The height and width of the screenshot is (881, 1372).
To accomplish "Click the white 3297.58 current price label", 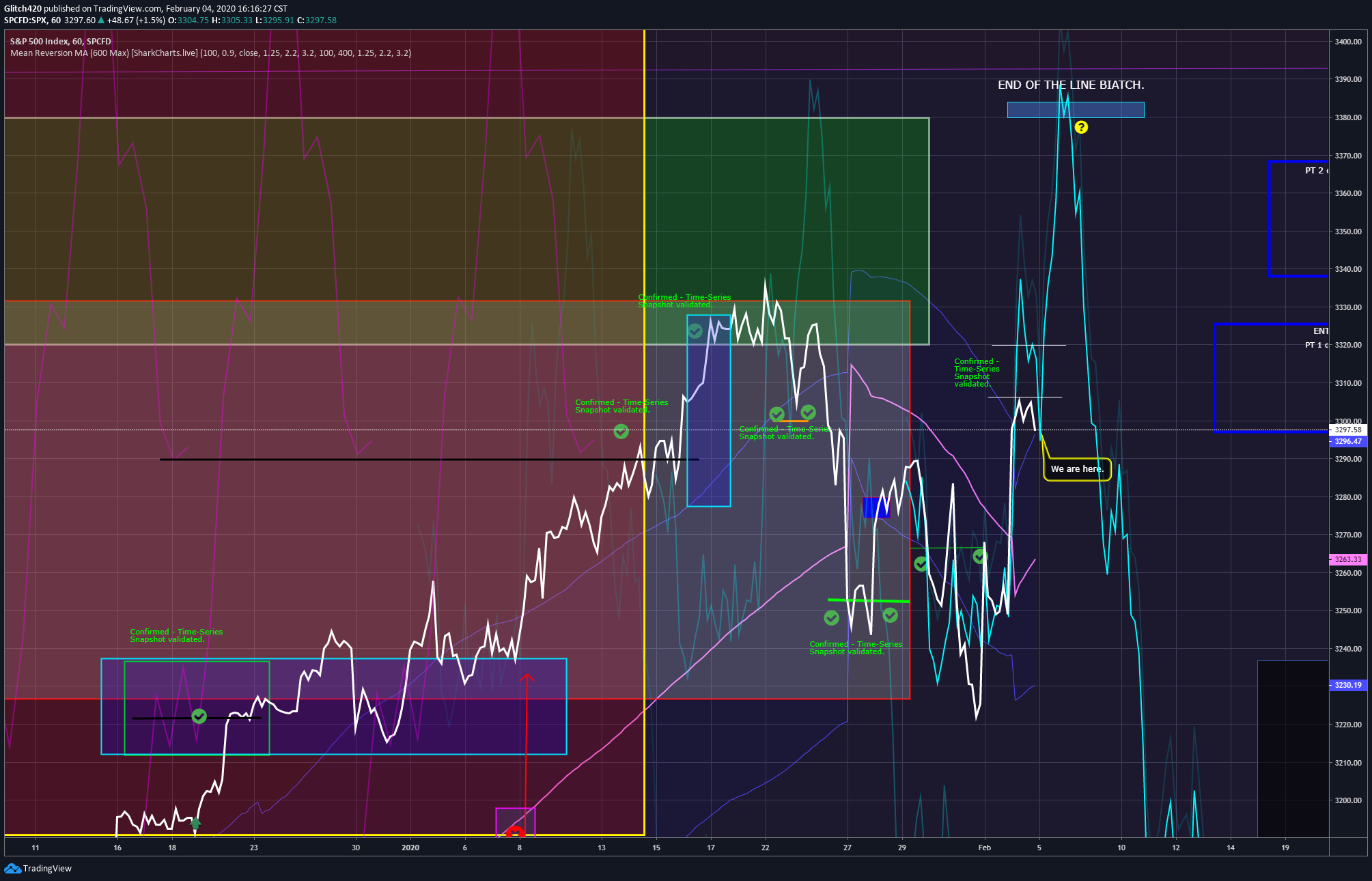I will click(x=1348, y=430).
